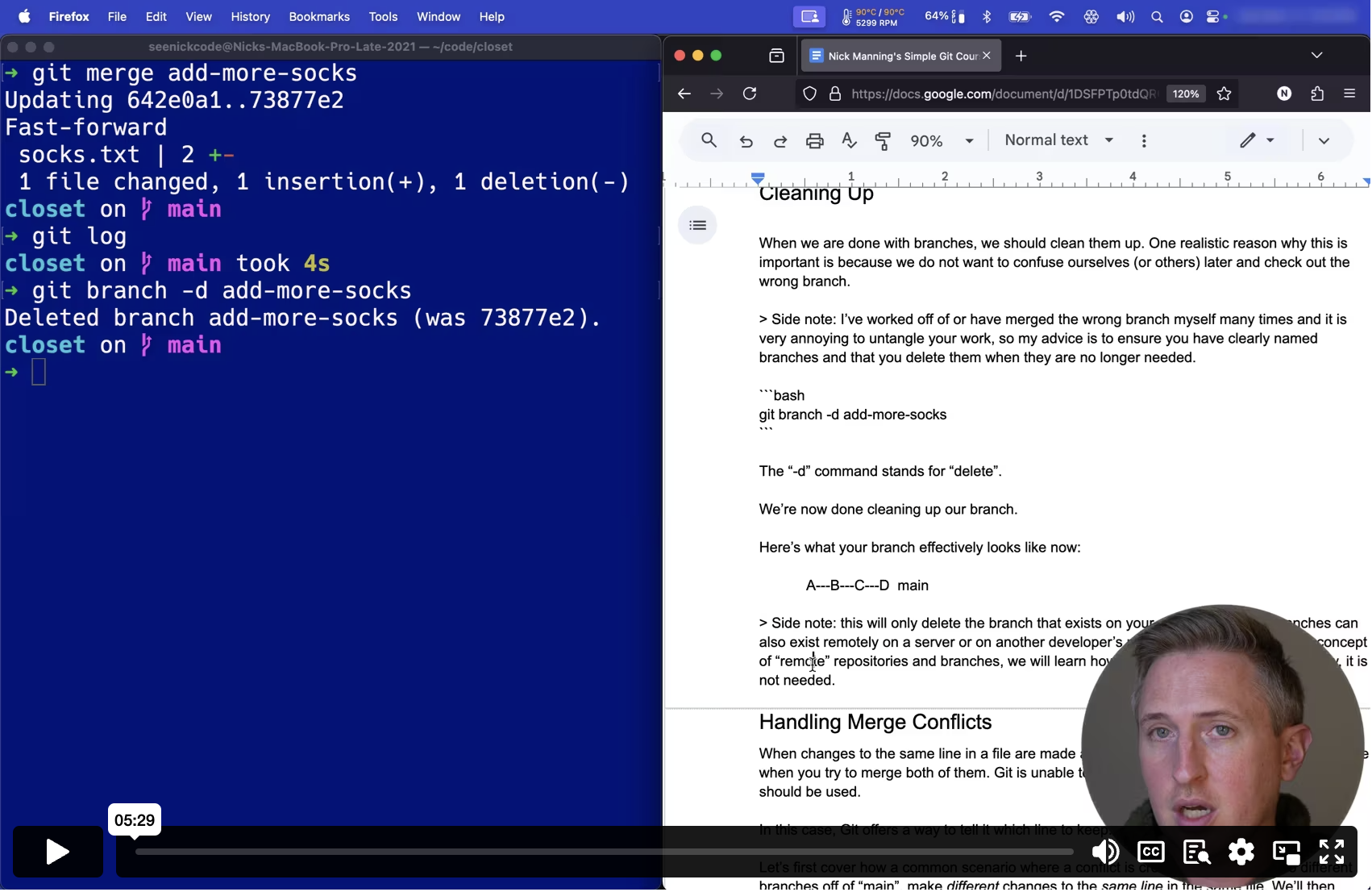Click the left indent marker on ruler
This screenshot has width=1372, height=892.
pyautogui.click(x=758, y=178)
